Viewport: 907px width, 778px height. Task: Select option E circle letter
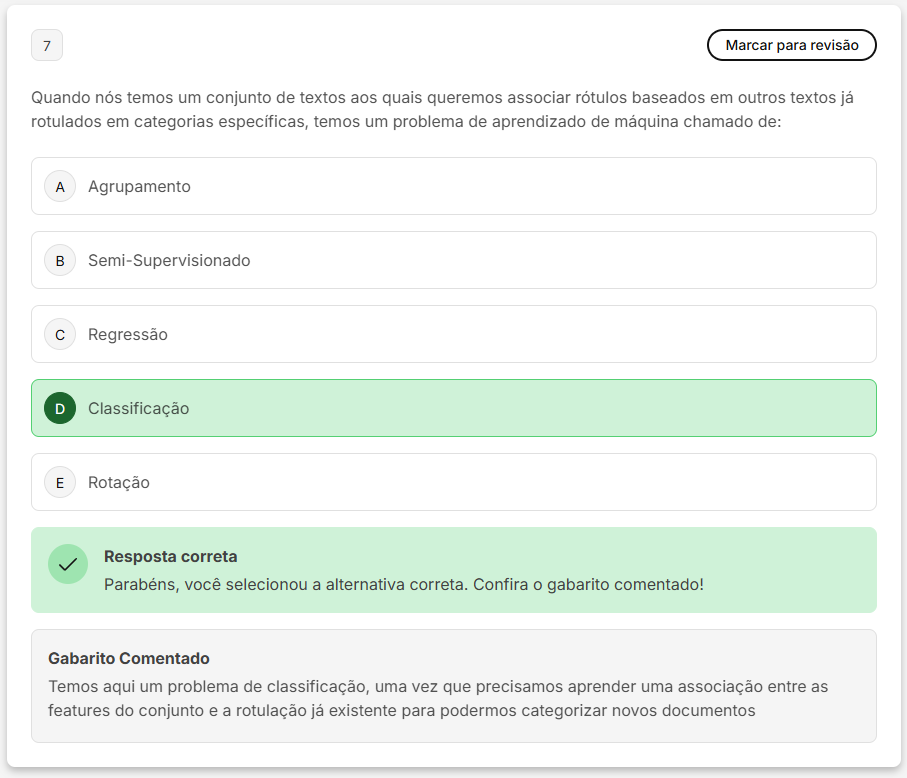(x=60, y=482)
